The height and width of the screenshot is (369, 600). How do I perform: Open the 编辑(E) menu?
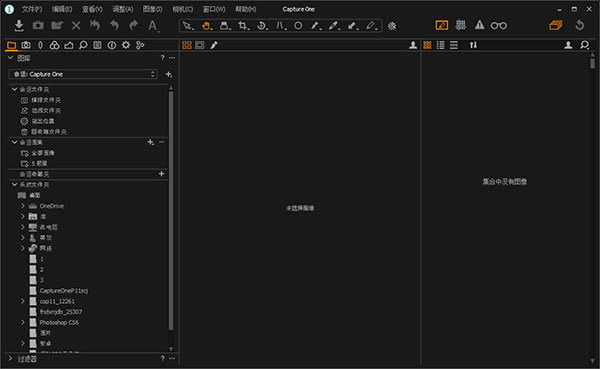coord(62,9)
